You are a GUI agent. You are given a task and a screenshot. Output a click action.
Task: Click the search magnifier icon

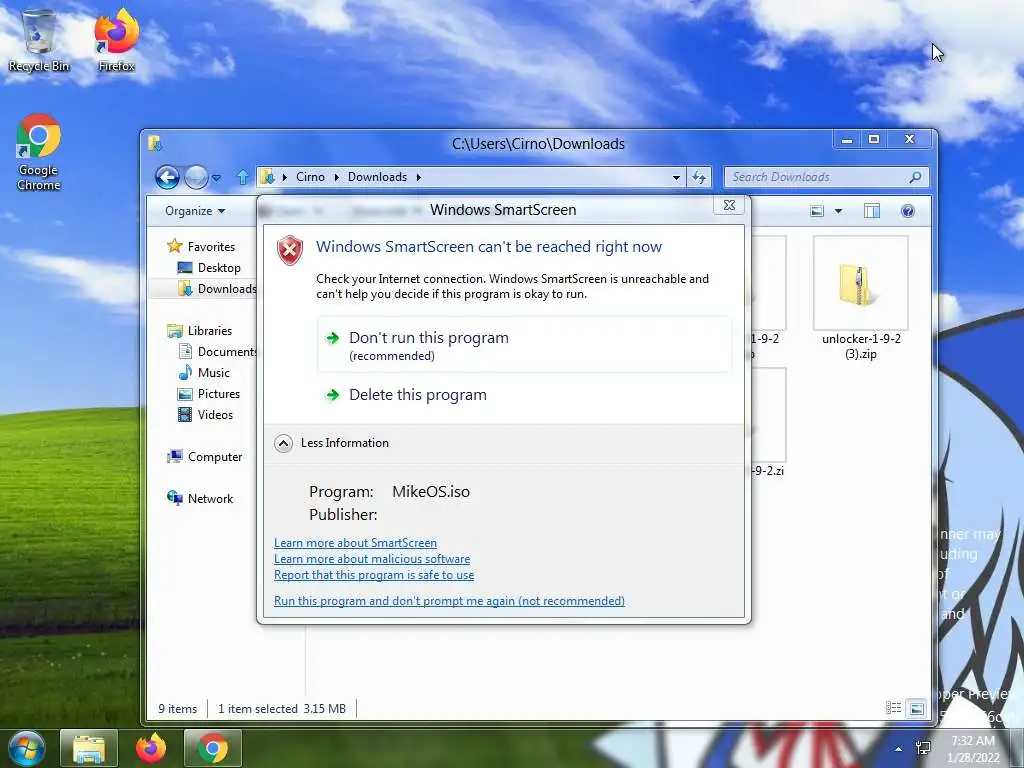pyautogui.click(x=916, y=177)
